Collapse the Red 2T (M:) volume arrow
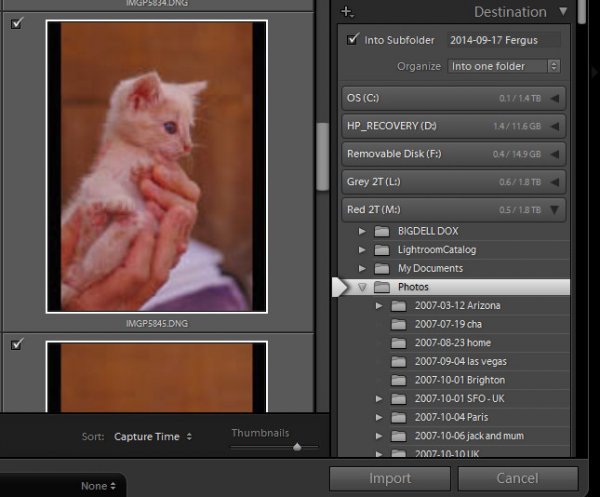This screenshot has height=497, width=600. pyautogui.click(x=554, y=209)
